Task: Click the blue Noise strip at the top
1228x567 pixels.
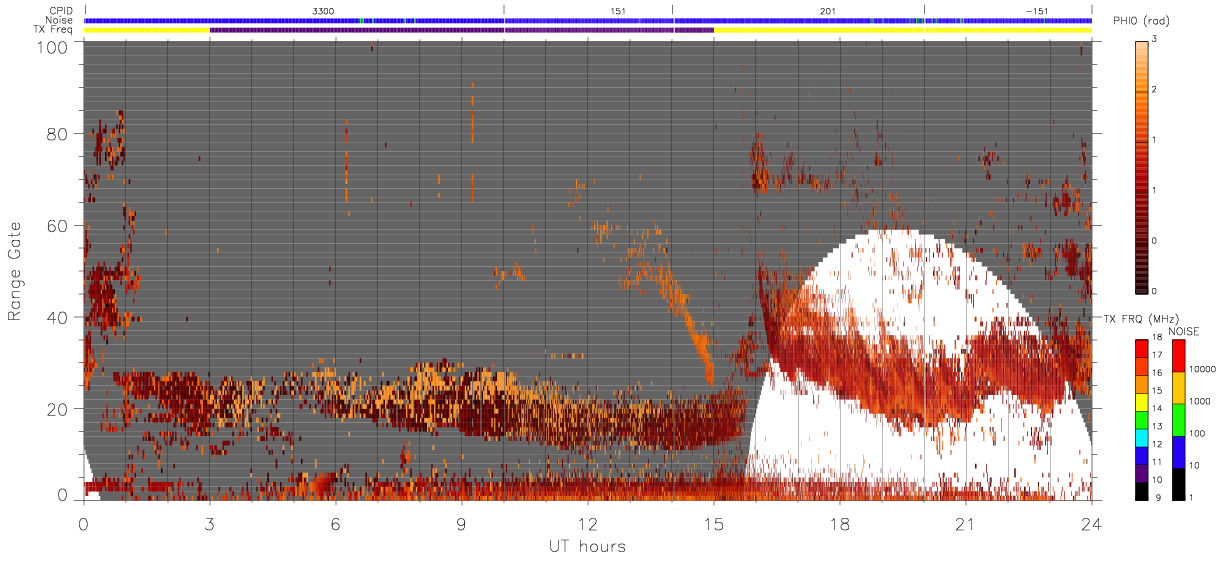Action: 588,20
